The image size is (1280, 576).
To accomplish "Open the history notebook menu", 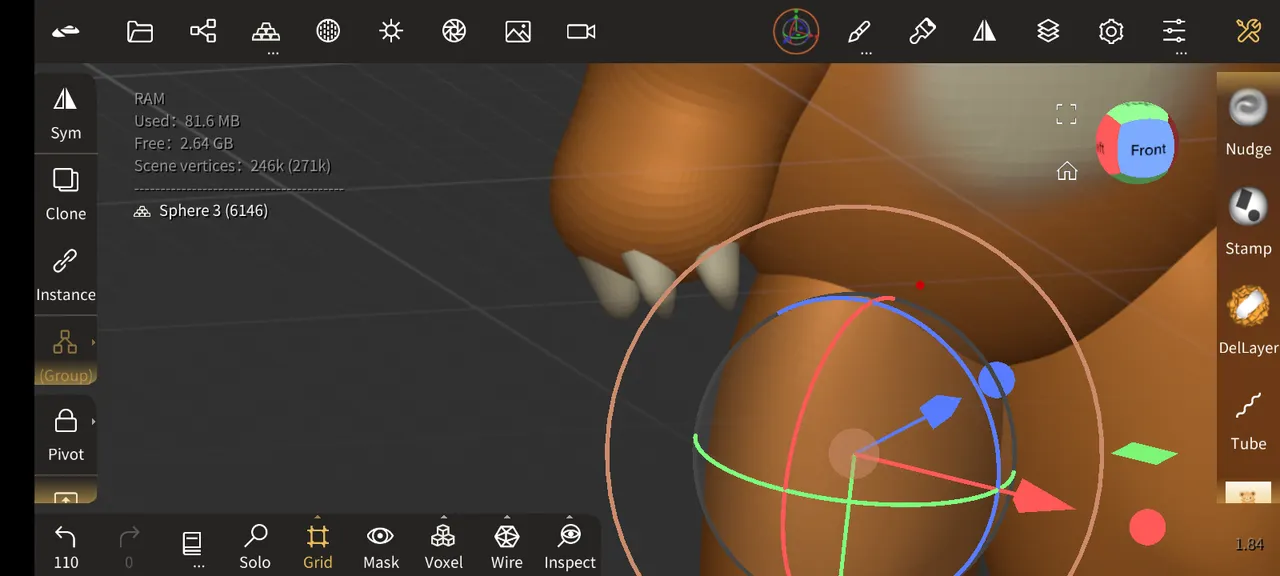I will click(192, 547).
